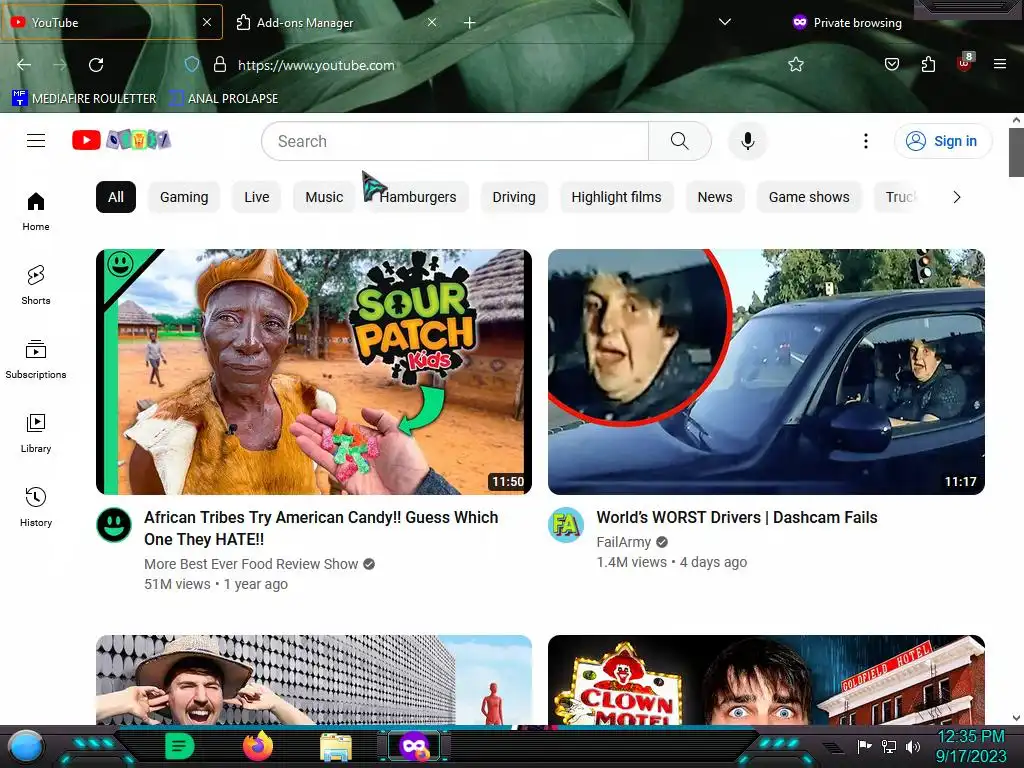Select the News filter chip
Viewport: 1024px width, 768px height.
715,197
